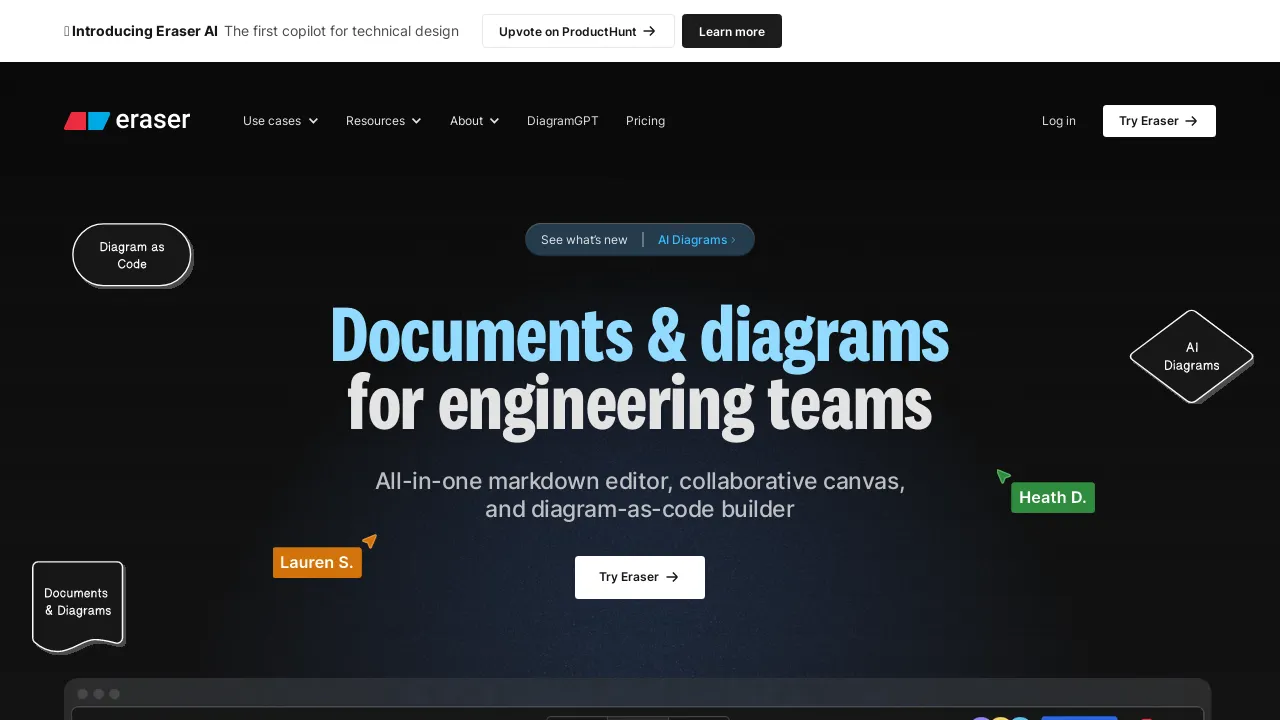Open the Log in link
Image resolution: width=1280 pixels, height=720 pixels.
coord(1058,121)
